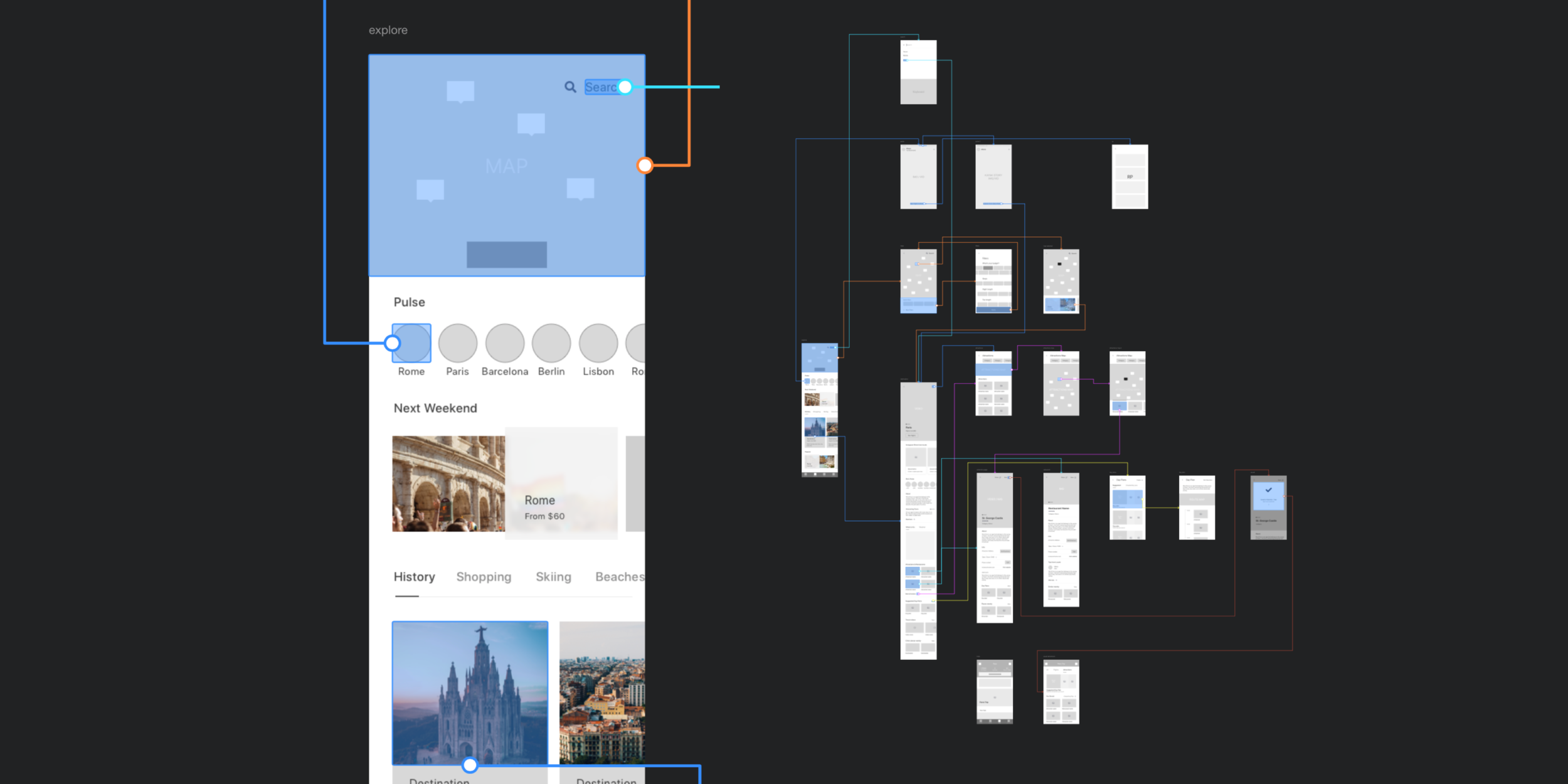
Task: Switch to the Skiing tab
Action: [553, 576]
